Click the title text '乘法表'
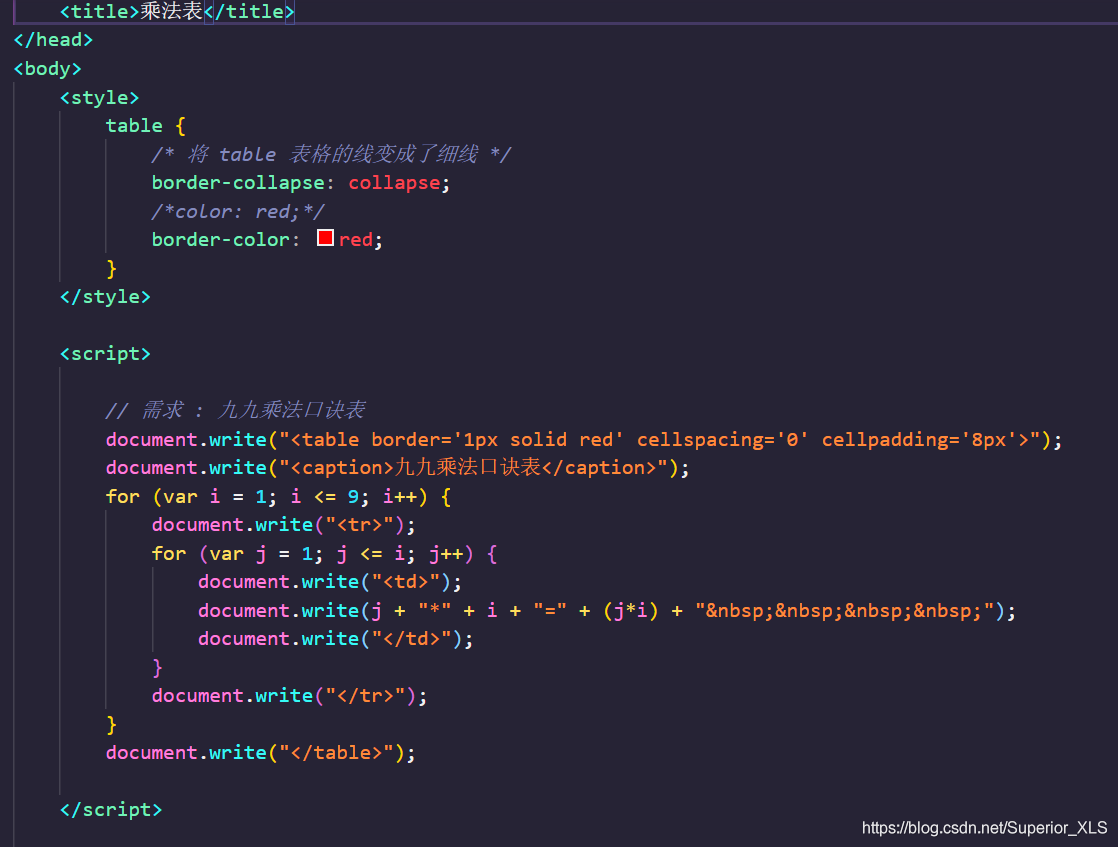Screen dimensions: 1118x847 (172, 11)
